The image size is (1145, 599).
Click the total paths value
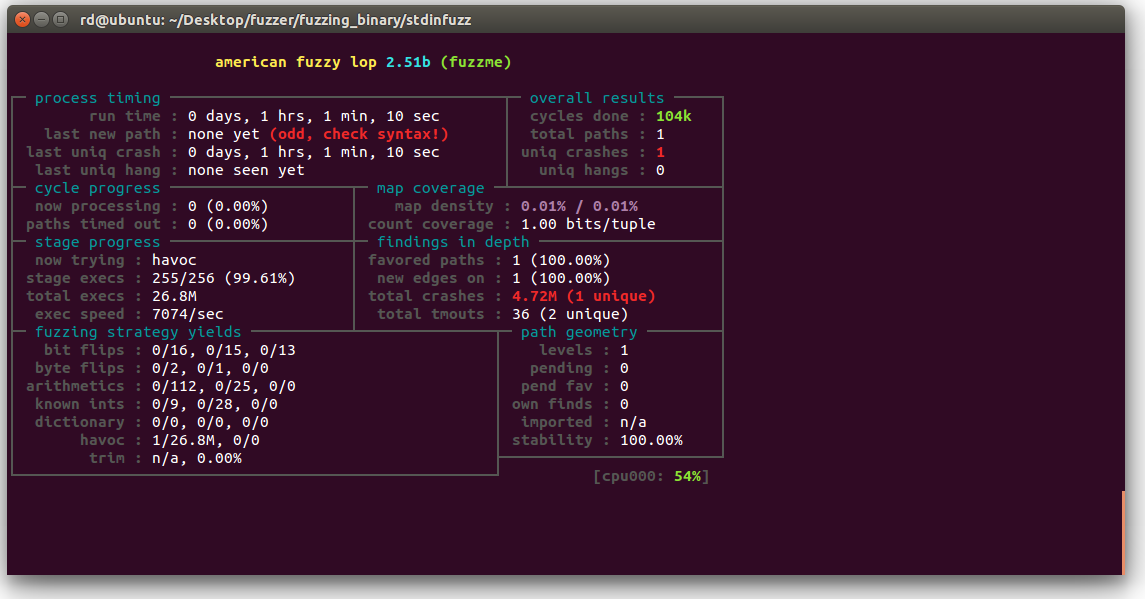click(660, 134)
